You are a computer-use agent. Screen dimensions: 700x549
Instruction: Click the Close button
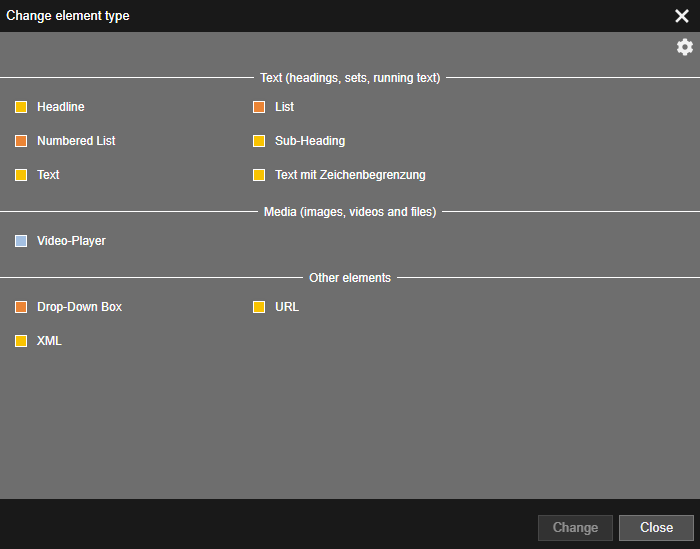[x=656, y=528]
